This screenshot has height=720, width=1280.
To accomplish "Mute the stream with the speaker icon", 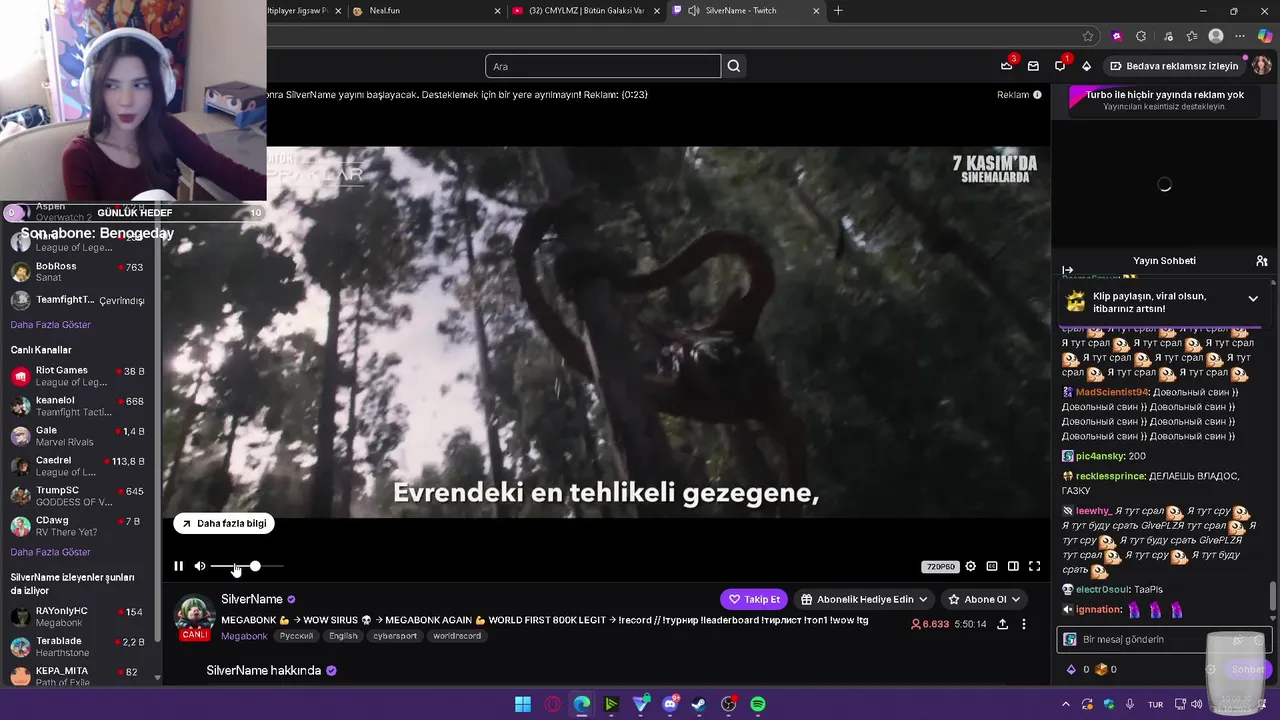I will point(200,566).
